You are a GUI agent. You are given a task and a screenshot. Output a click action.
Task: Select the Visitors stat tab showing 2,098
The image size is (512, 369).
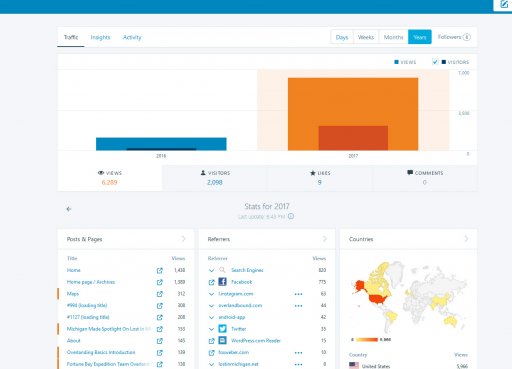(x=215, y=178)
